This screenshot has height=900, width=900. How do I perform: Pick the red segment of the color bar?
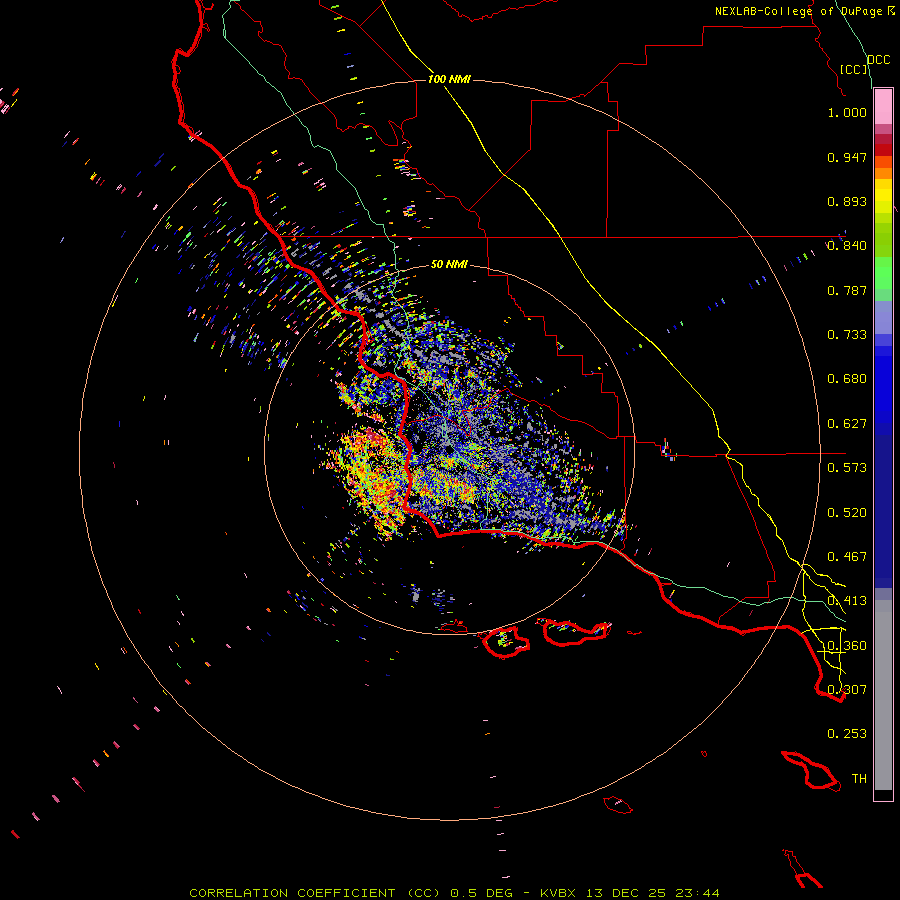click(883, 150)
